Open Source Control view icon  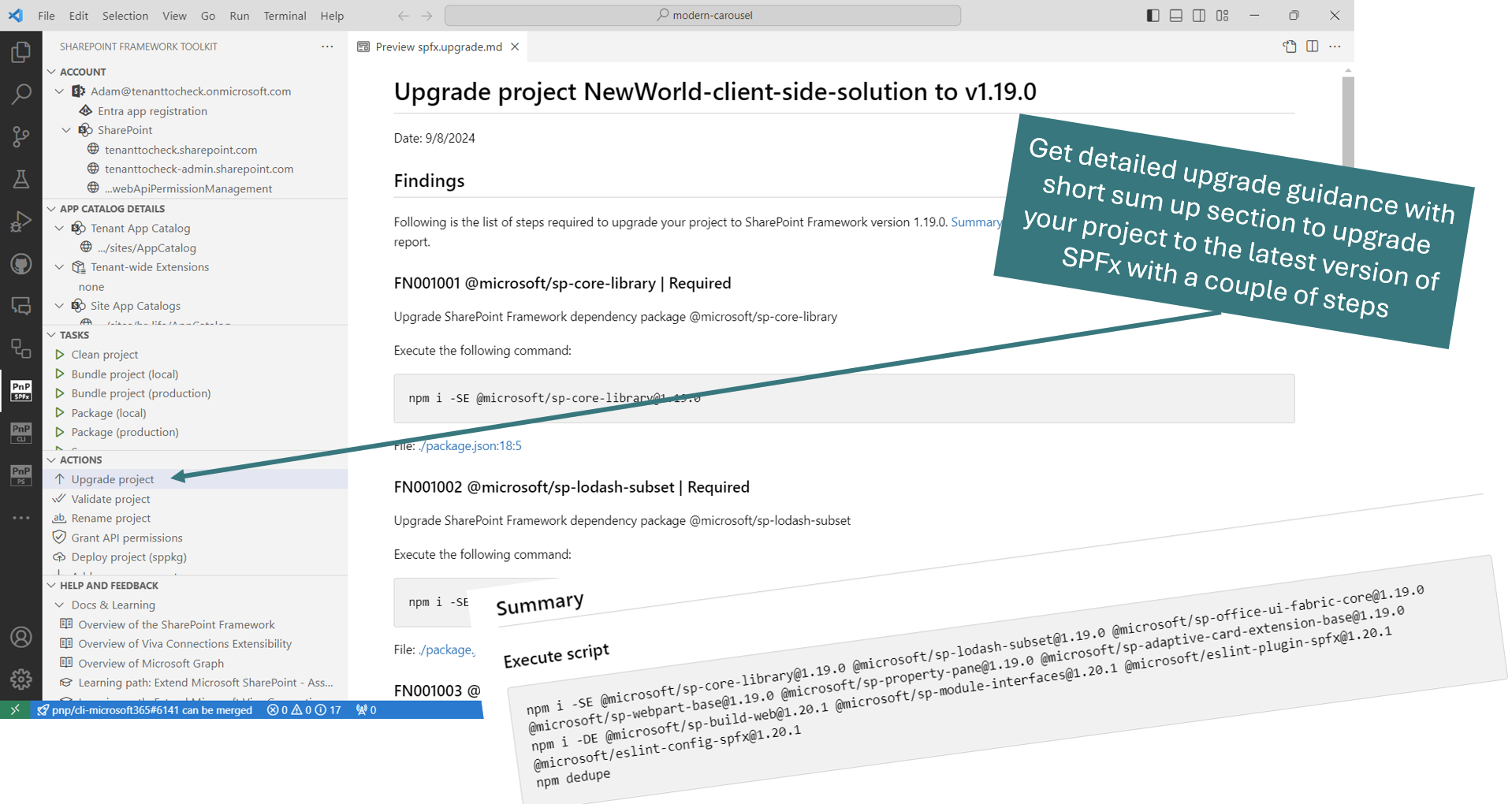click(21, 137)
